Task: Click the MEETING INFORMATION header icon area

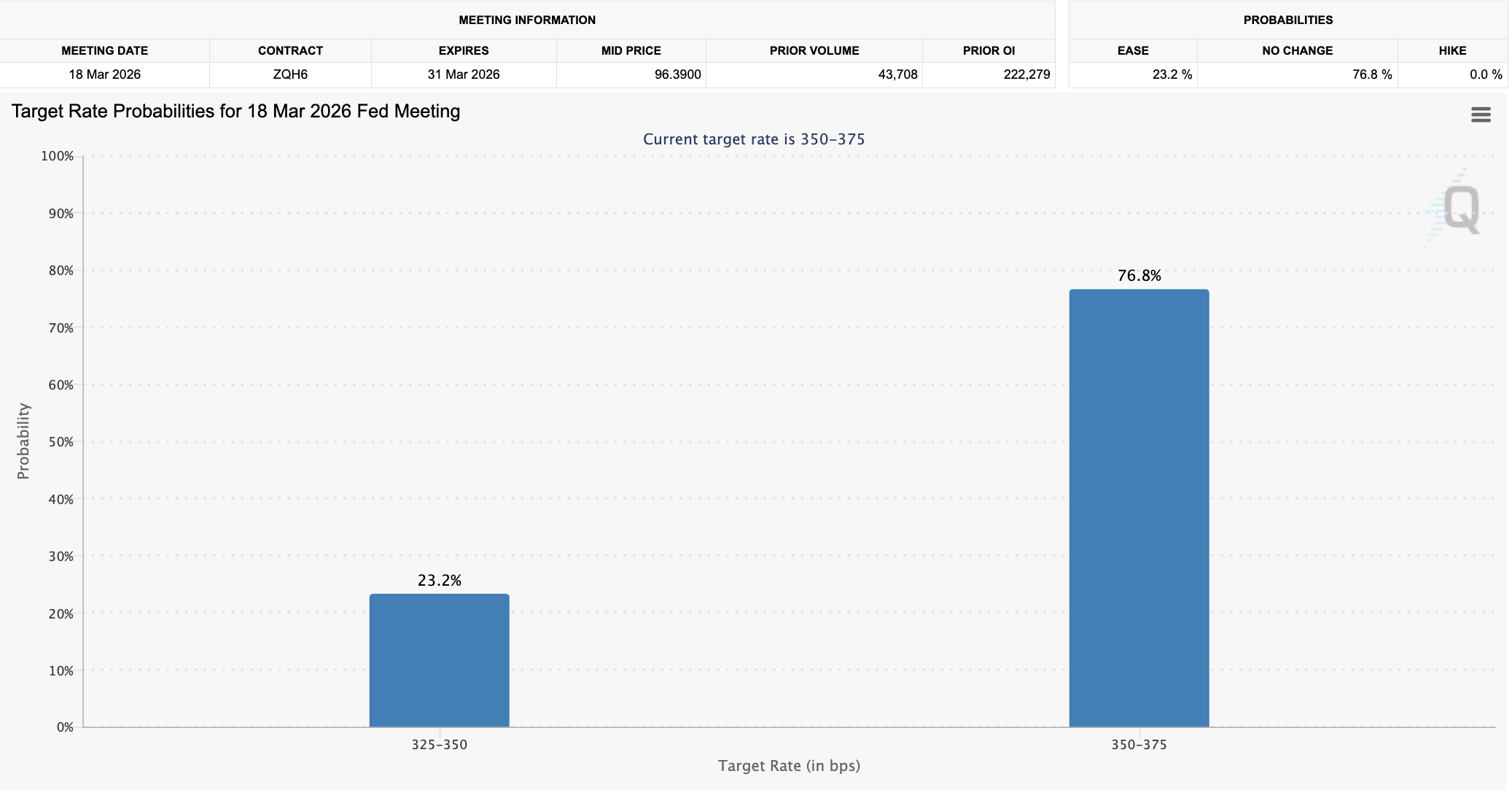Action: pyautogui.click(x=527, y=20)
